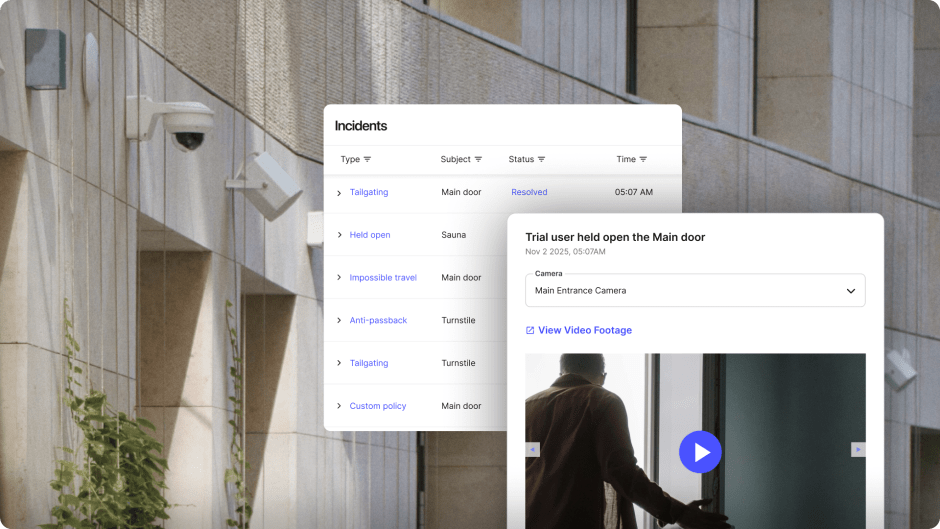Filter incidents by Time column icon
Screen dimensions: 940x529
[x=643, y=160]
